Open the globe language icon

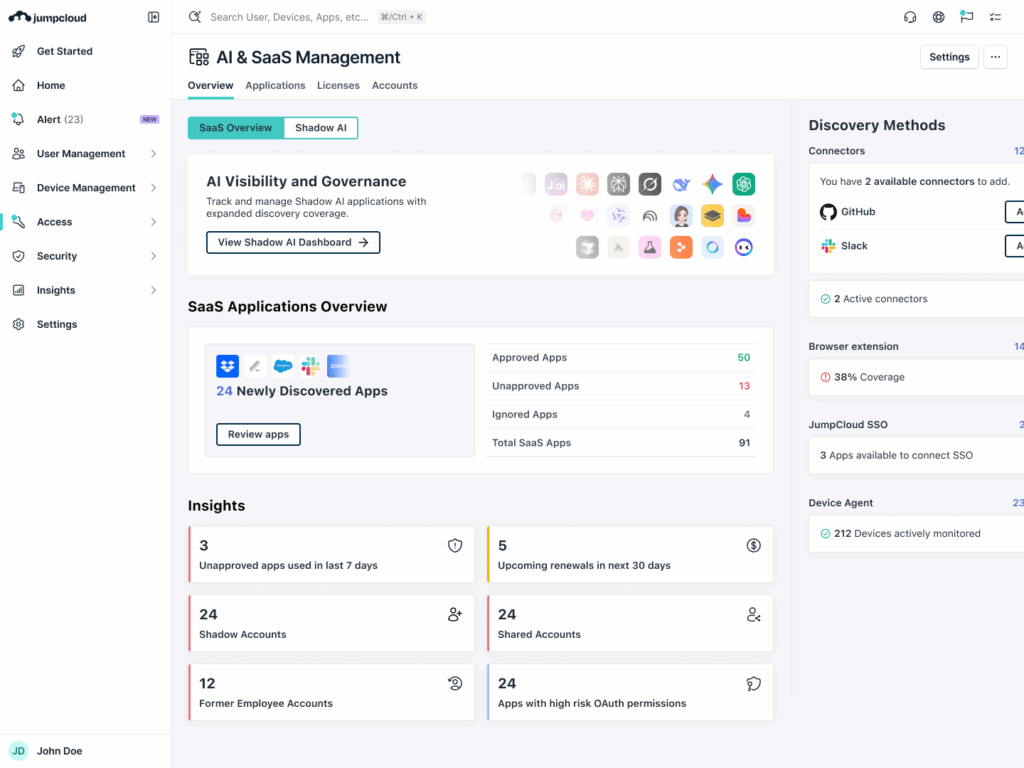(938, 17)
